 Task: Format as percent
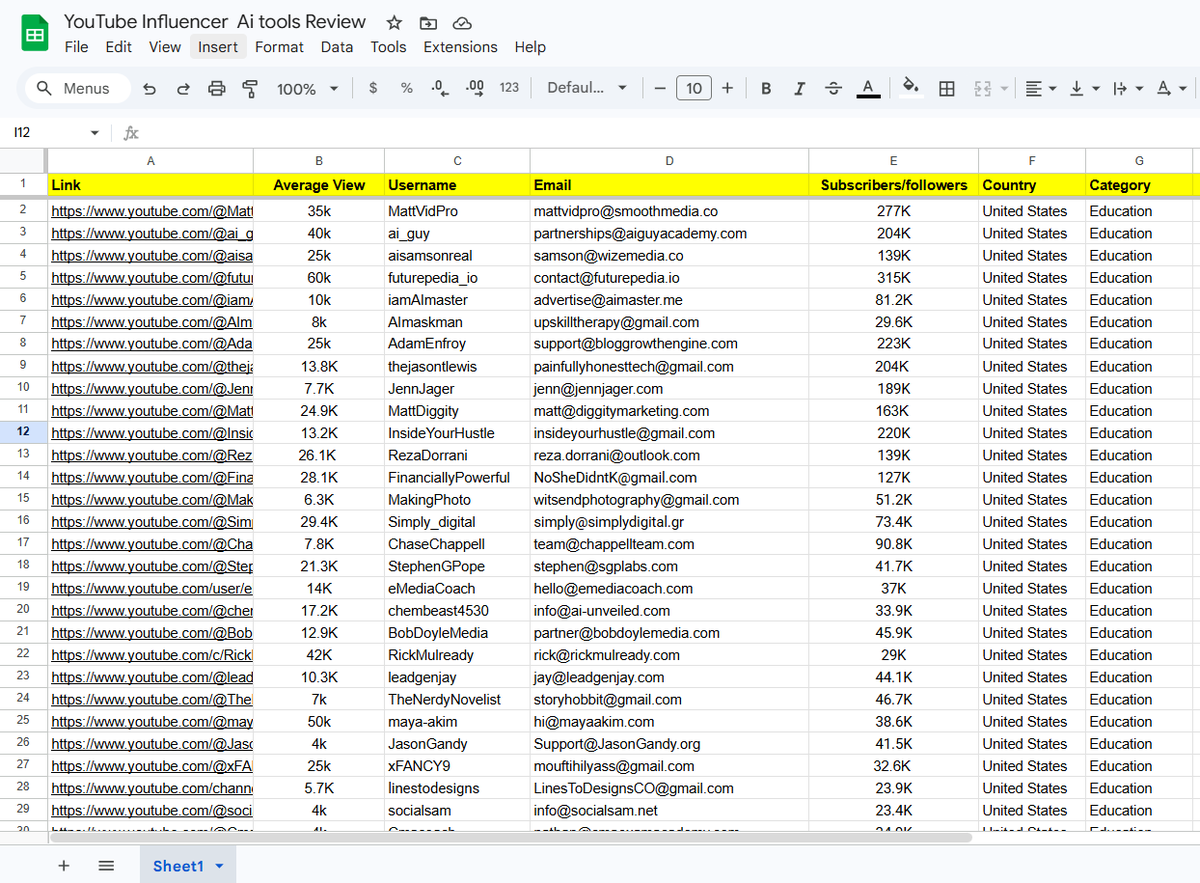click(406, 88)
